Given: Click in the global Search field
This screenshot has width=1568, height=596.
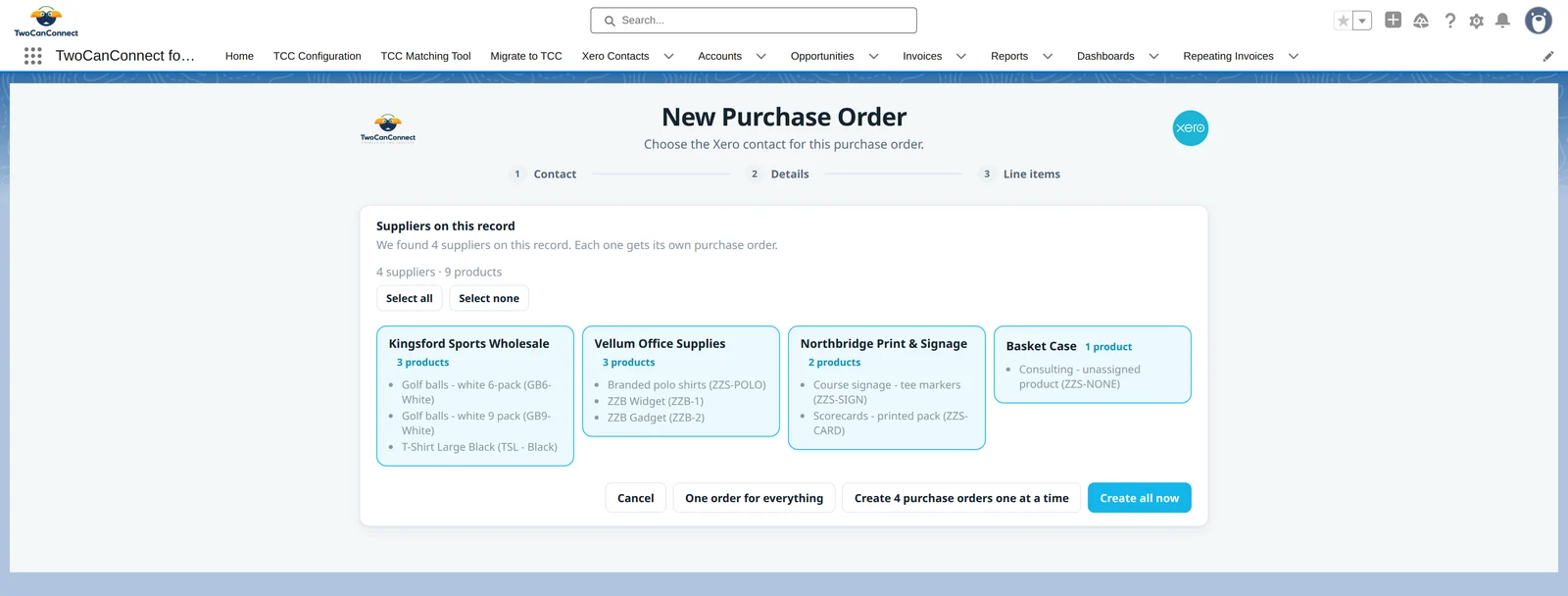Looking at the screenshot, I should [754, 21].
